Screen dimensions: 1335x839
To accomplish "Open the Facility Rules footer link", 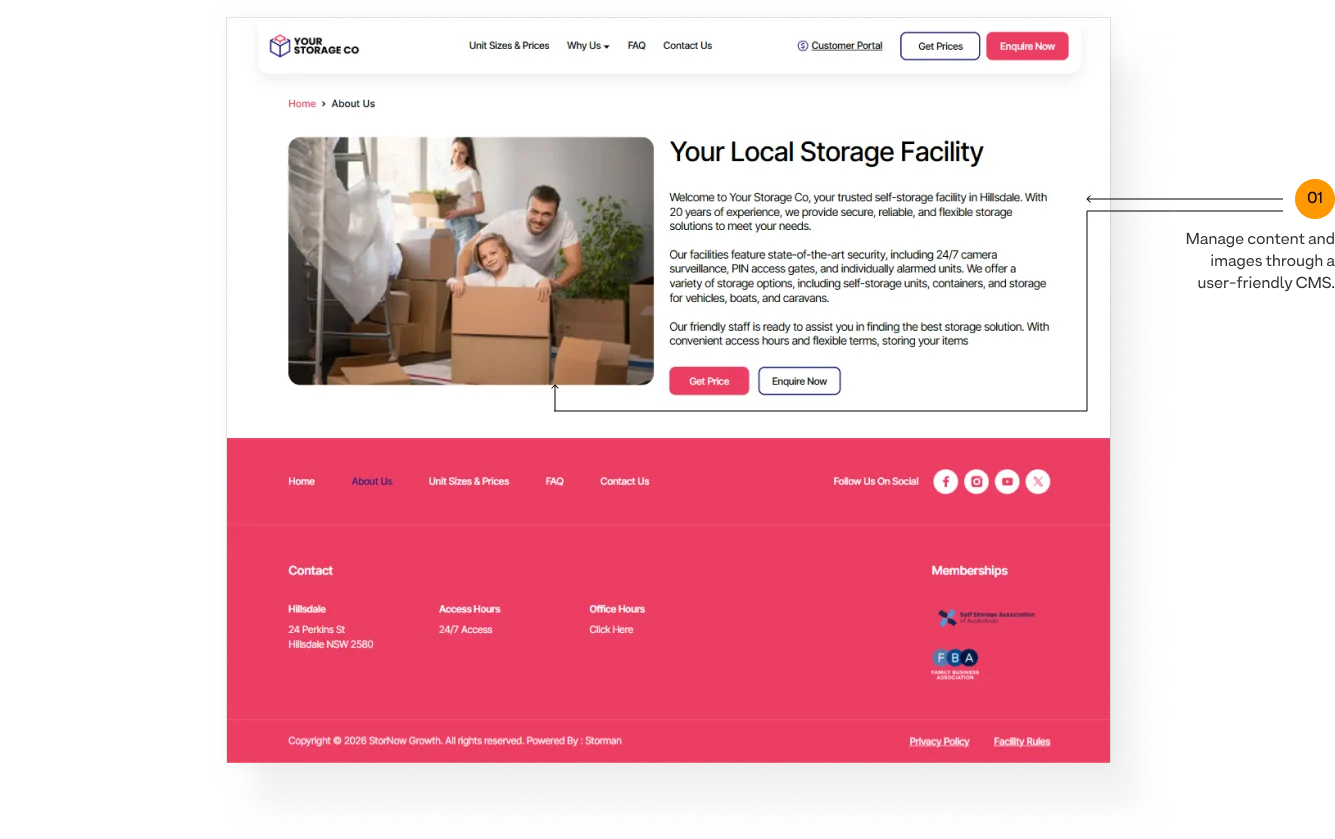I will click(x=1022, y=741).
